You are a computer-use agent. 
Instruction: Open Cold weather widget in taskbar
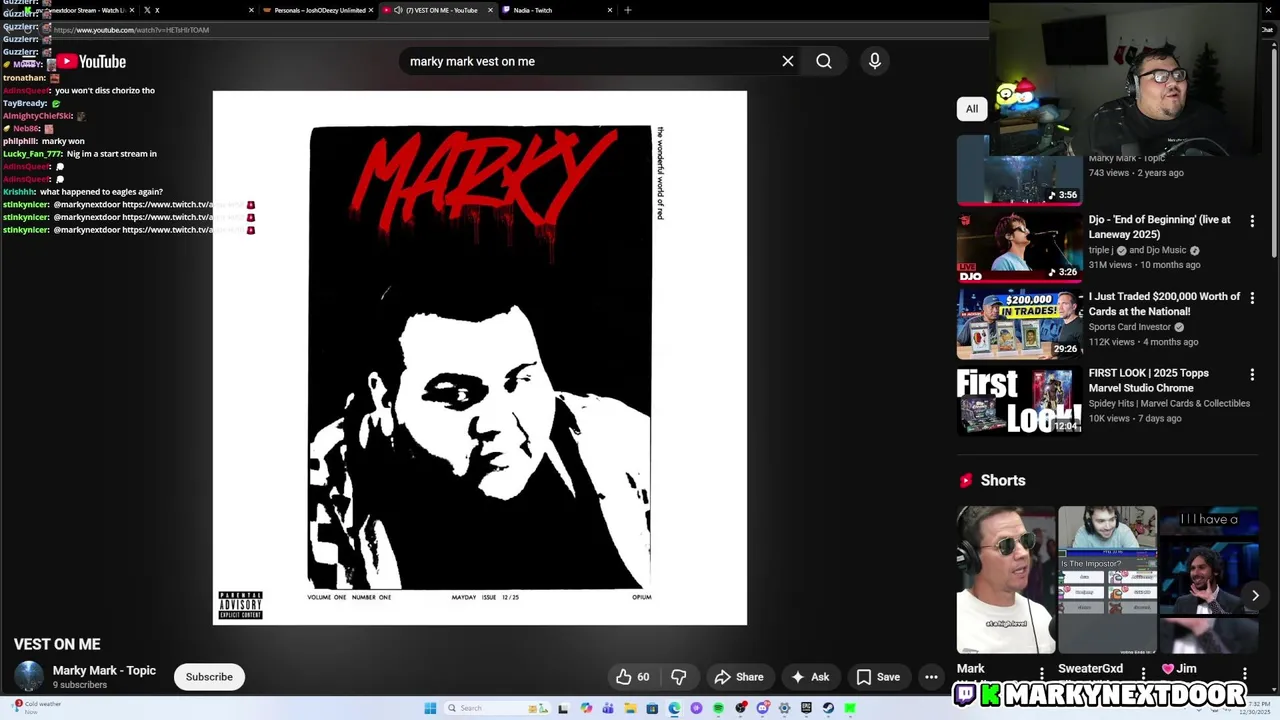tap(35, 707)
